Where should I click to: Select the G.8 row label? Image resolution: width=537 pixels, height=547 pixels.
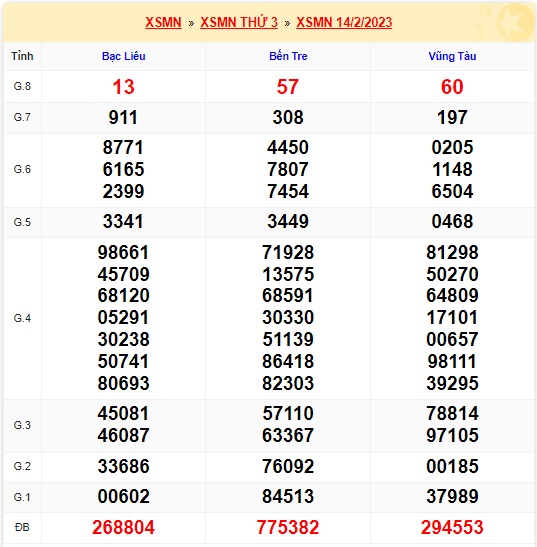point(22,86)
